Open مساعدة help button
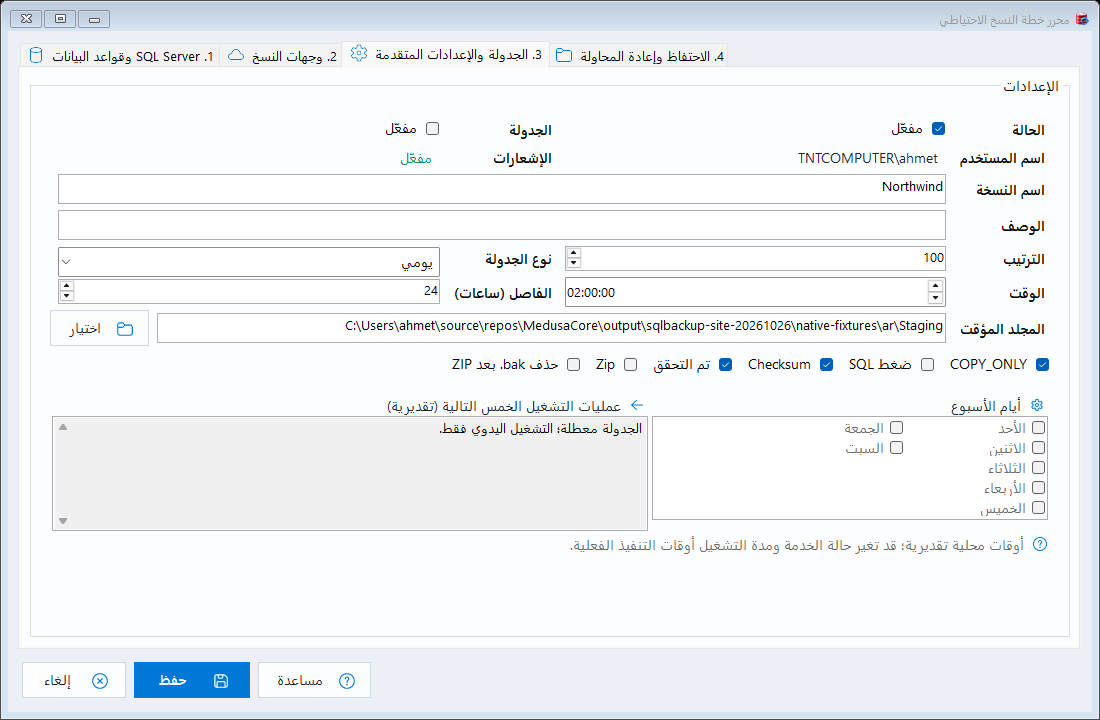 pos(314,680)
